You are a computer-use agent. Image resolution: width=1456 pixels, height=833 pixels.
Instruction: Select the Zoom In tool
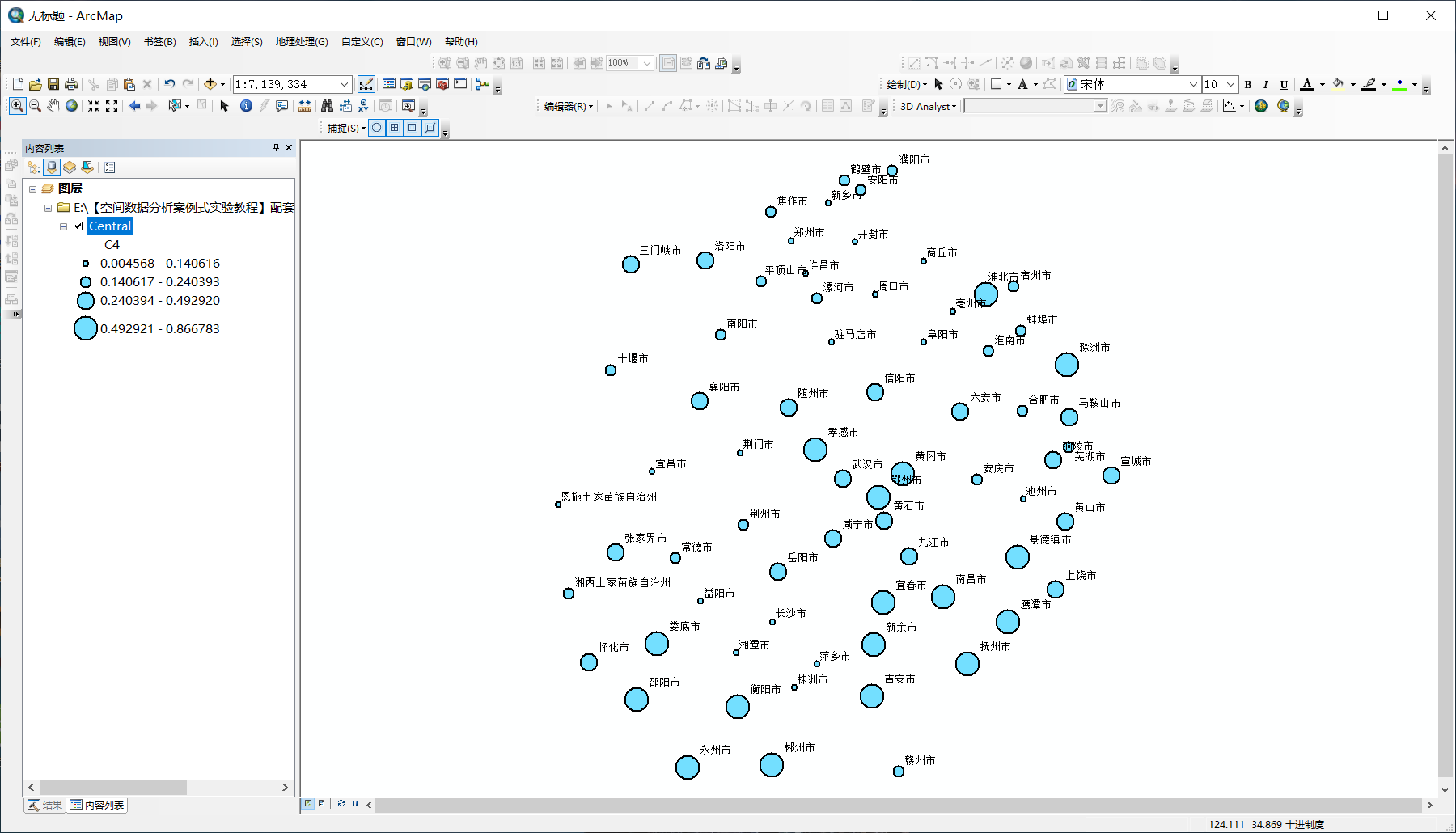17,106
